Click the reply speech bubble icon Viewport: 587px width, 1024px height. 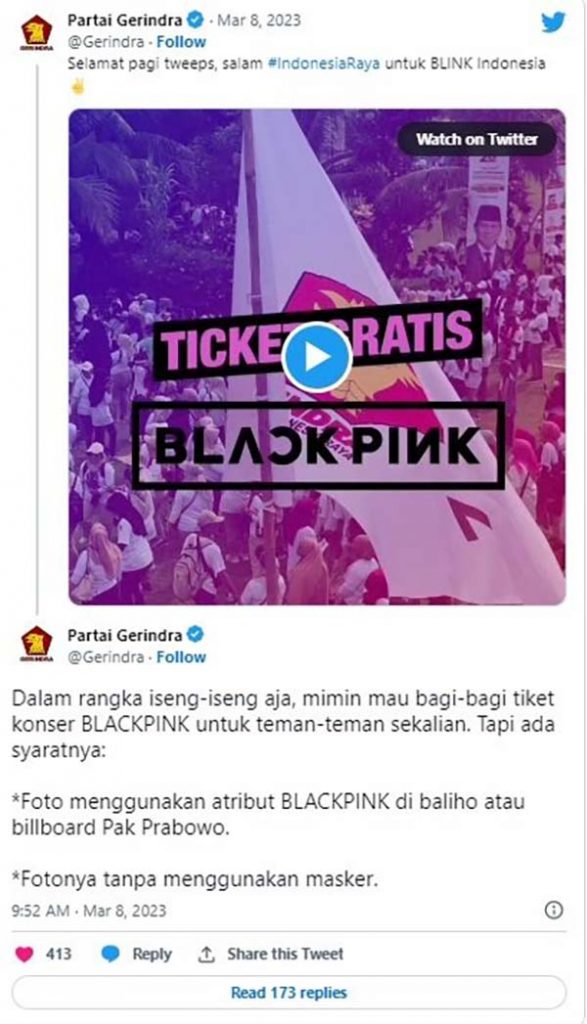110,953
